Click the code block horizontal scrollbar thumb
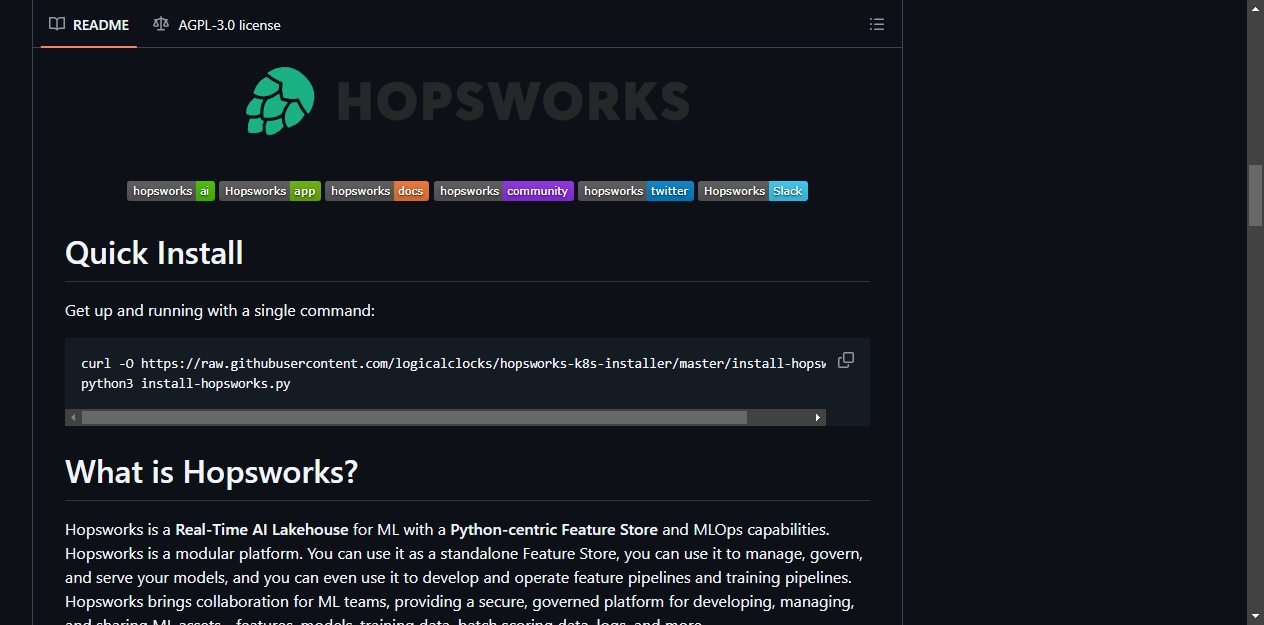The width and height of the screenshot is (1264, 625). coord(414,417)
